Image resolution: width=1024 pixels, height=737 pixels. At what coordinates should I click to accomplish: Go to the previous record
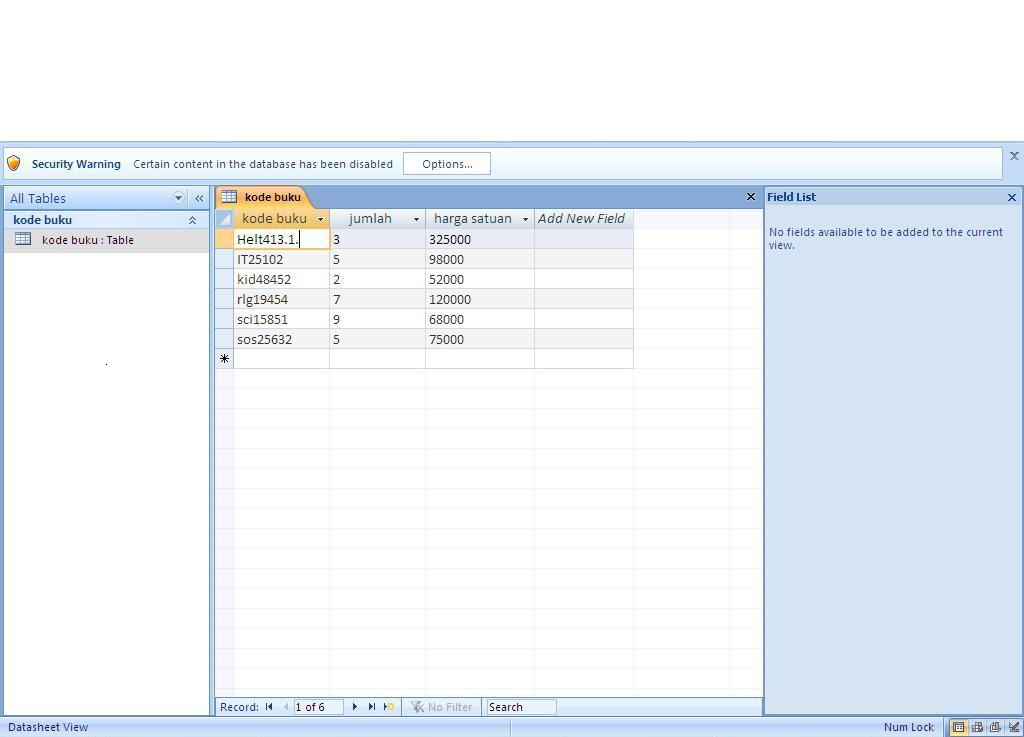click(x=285, y=707)
